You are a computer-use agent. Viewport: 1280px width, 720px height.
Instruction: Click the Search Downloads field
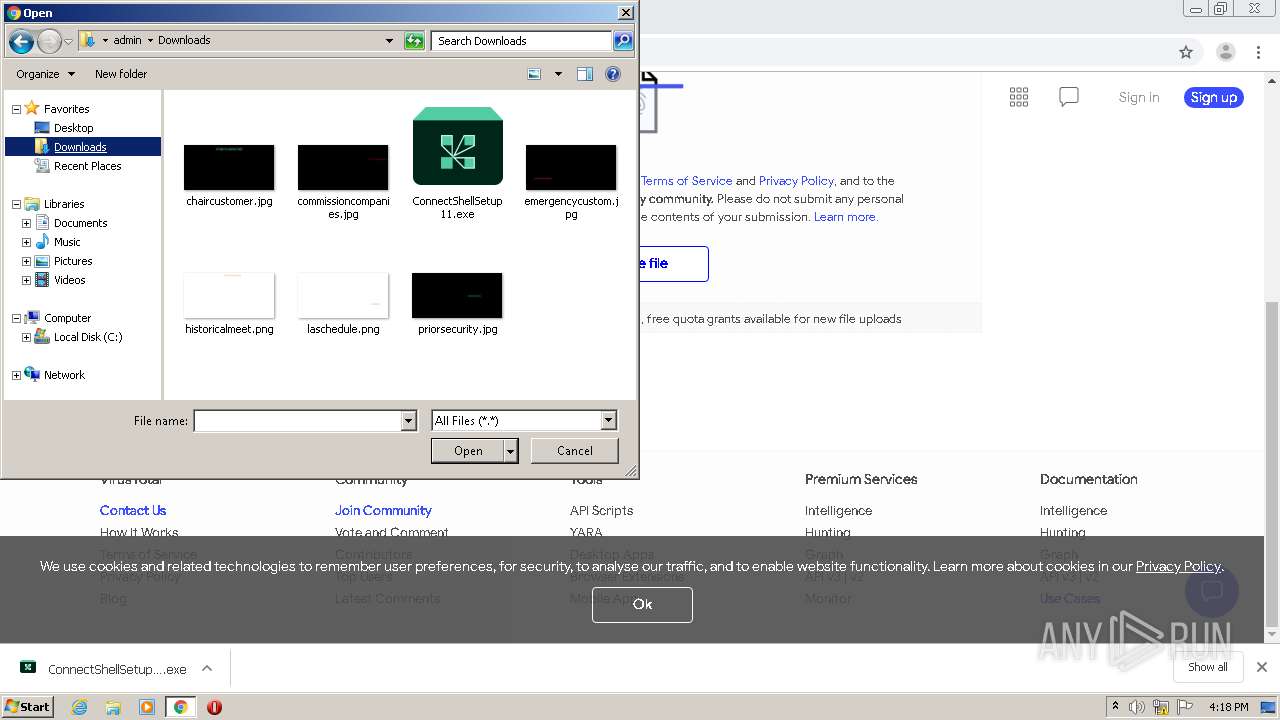coord(522,41)
